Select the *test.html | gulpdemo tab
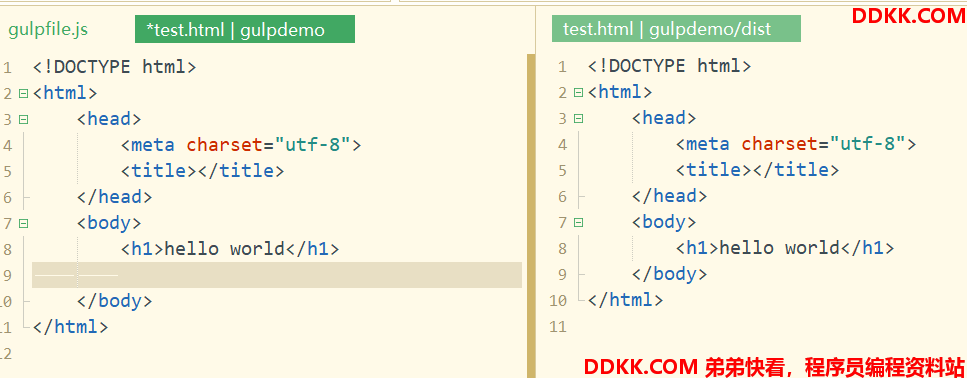 tap(245, 30)
